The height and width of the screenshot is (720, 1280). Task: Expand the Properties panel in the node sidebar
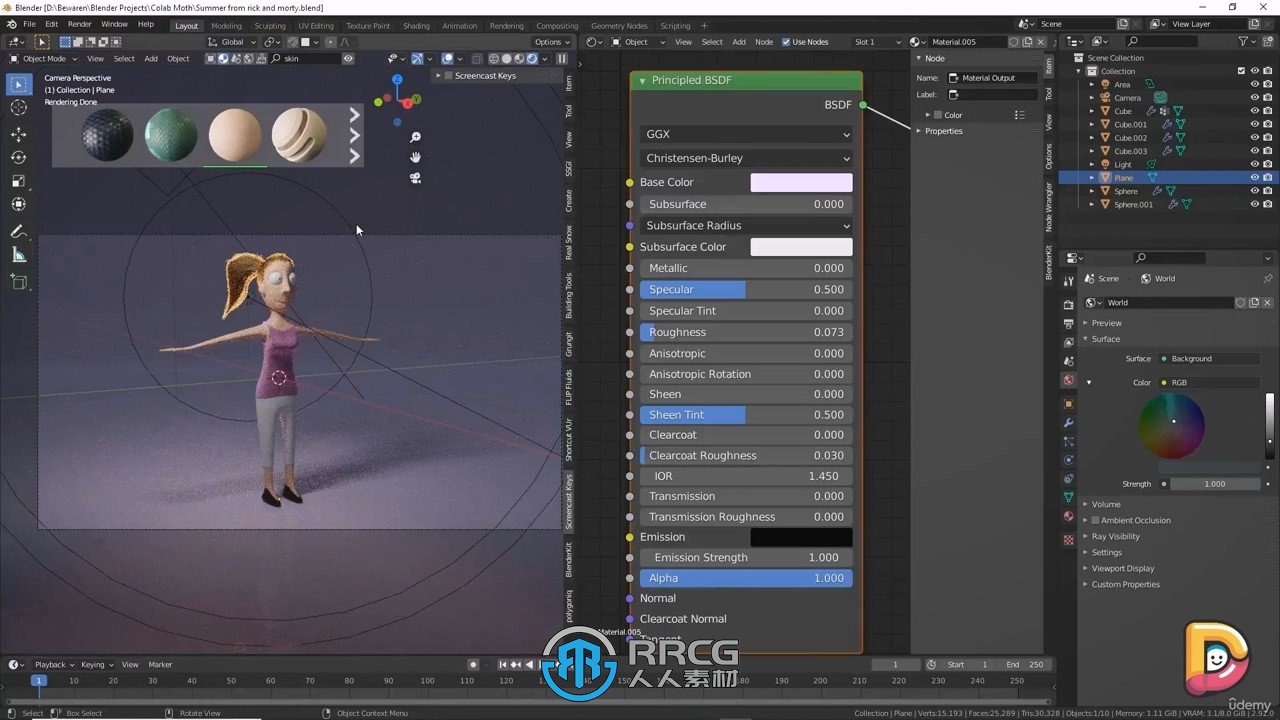click(x=943, y=131)
